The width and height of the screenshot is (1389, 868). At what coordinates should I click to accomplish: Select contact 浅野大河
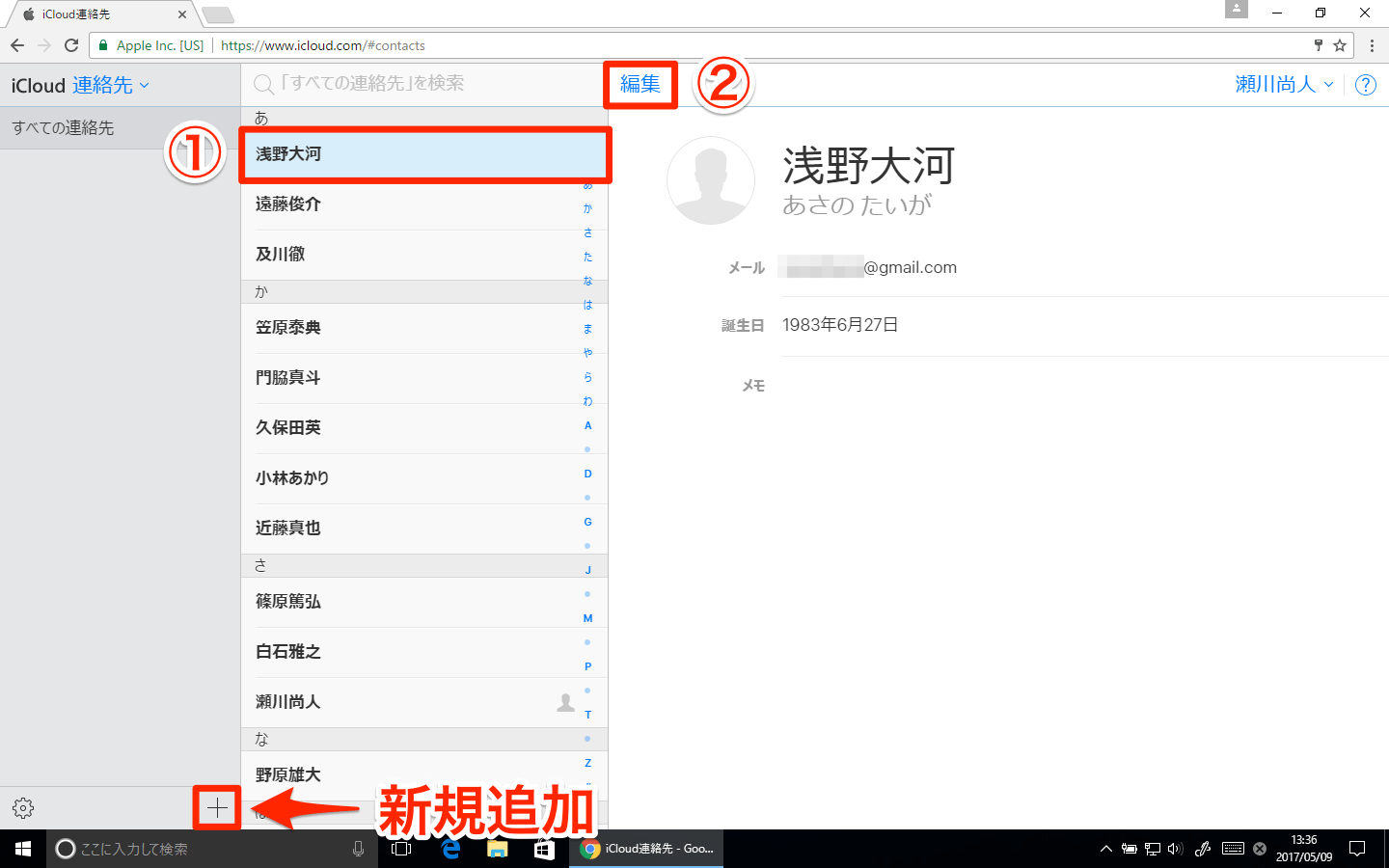tap(424, 154)
